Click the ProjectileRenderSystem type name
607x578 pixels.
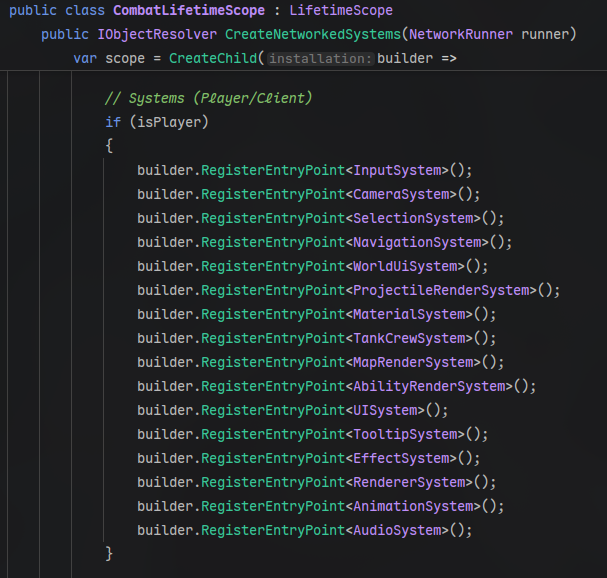click(441, 290)
